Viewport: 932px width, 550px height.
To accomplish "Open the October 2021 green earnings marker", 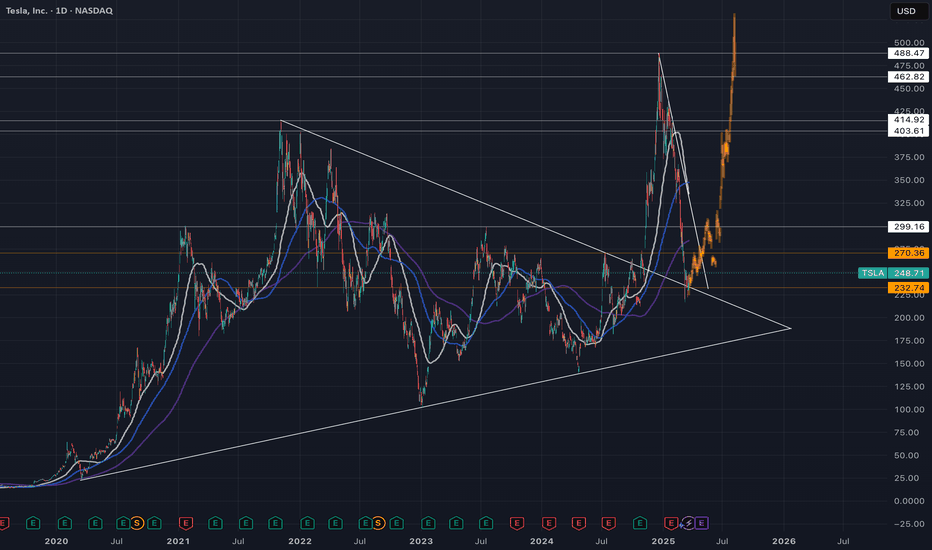I will point(275,523).
